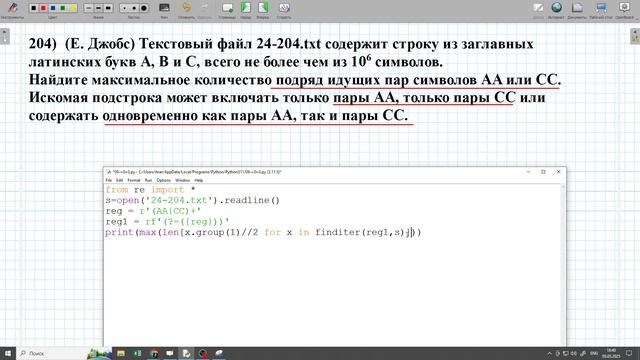Screen dimensions: 640x360
Task: Close the IDLE editor window
Action: 558,172
